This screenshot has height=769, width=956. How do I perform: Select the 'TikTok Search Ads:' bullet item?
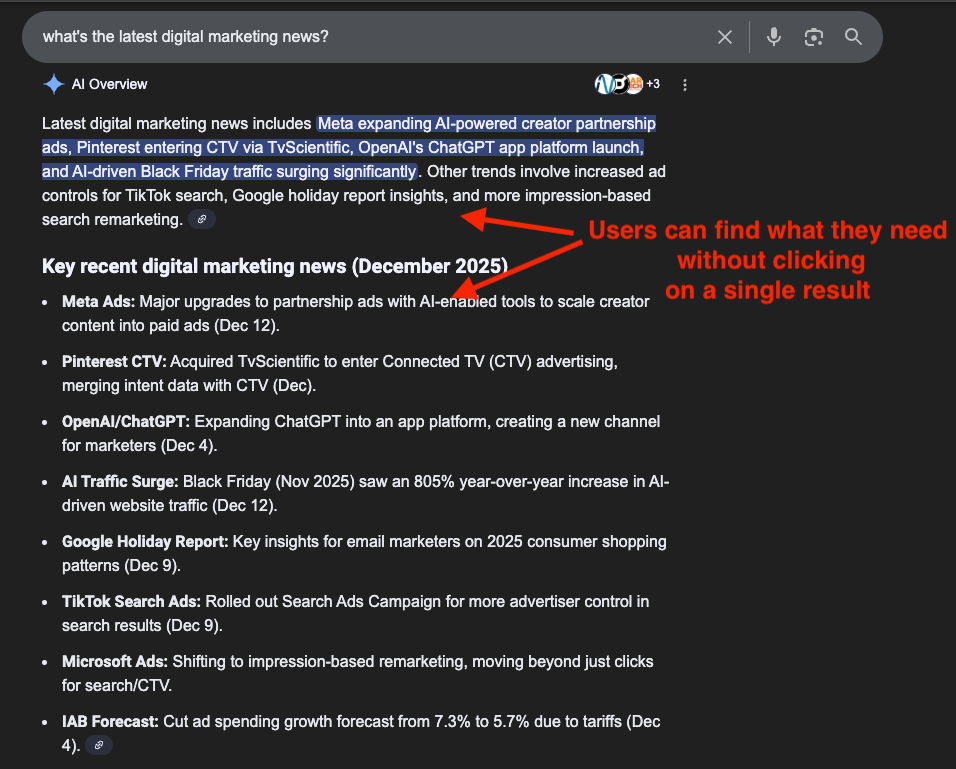pyautogui.click(x=131, y=602)
